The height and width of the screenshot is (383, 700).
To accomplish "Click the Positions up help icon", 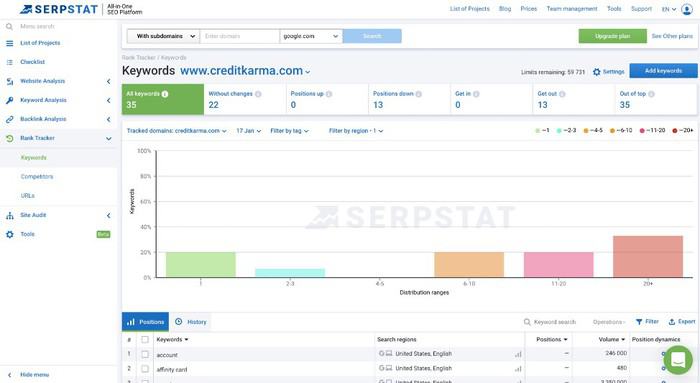I will pyautogui.click(x=329, y=94).
